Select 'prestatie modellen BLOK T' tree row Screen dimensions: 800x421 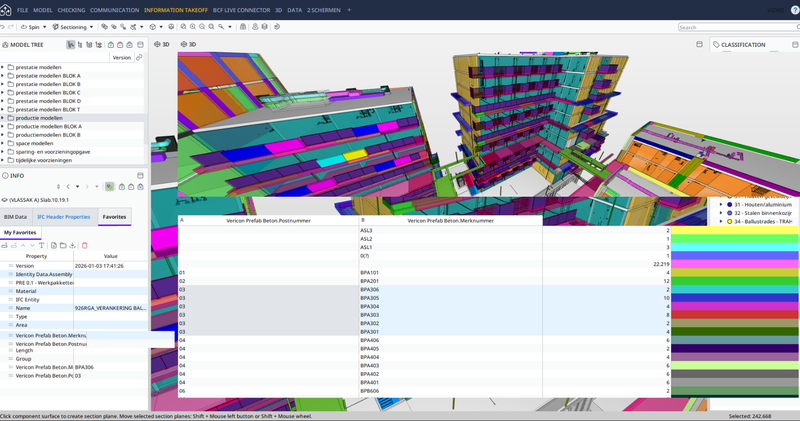(72, 109)
